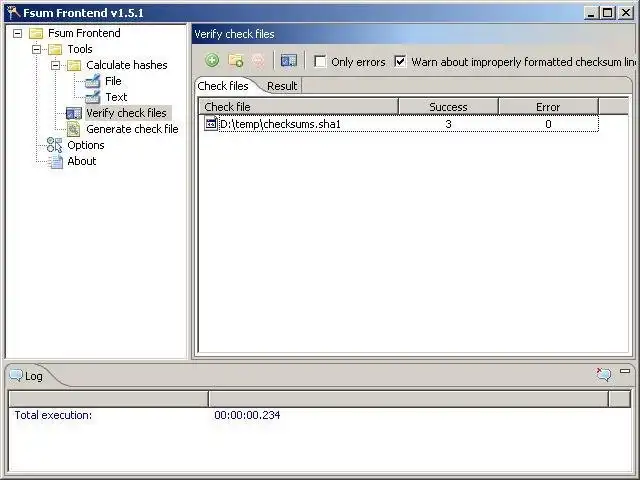The image size is (640, 480).
Task: Click the Generate check file tree icon
Action: point(73,129)
